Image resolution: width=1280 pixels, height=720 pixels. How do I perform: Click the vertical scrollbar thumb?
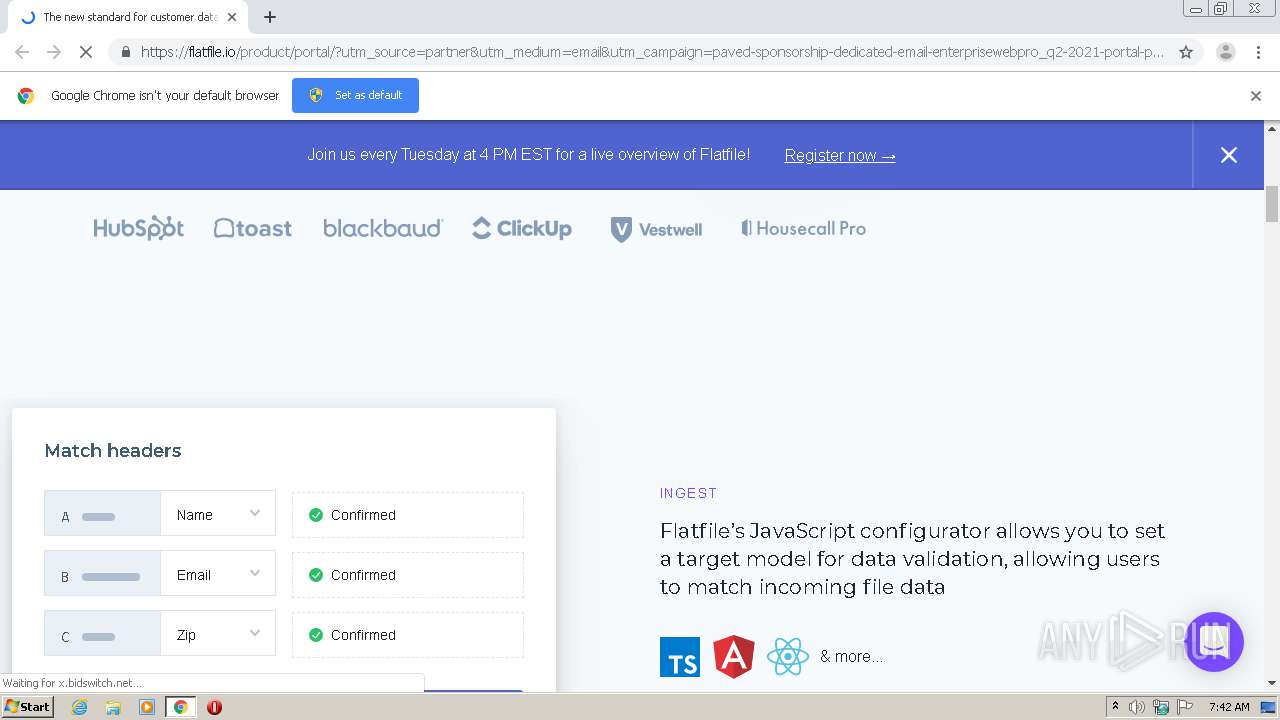pos(1272,204)
